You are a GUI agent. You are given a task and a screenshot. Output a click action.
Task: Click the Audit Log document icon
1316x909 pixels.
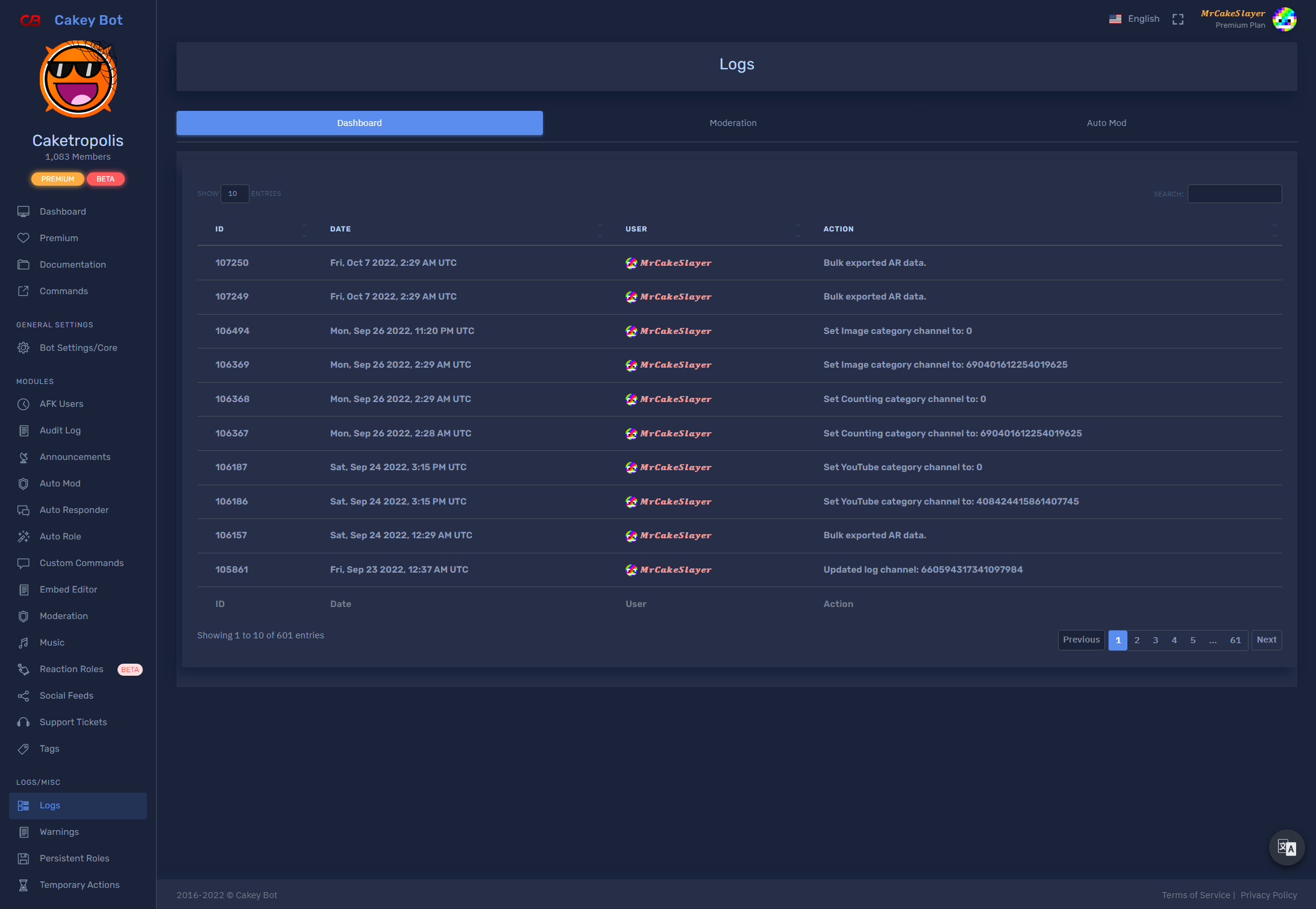[x=23, y=430]
